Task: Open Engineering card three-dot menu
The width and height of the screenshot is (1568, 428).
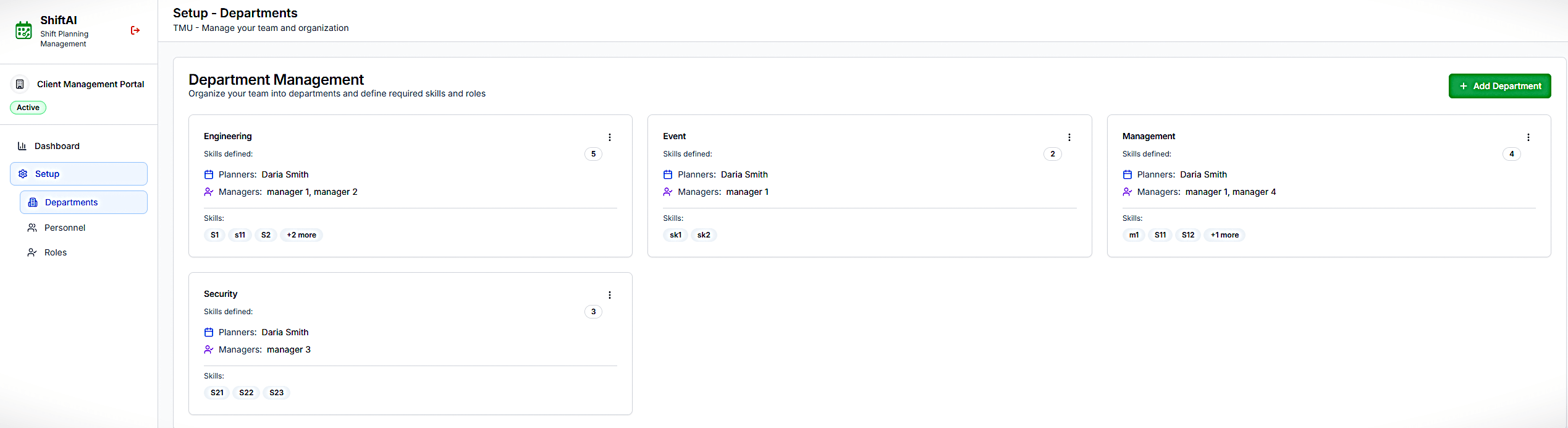Action: point(609,137)
